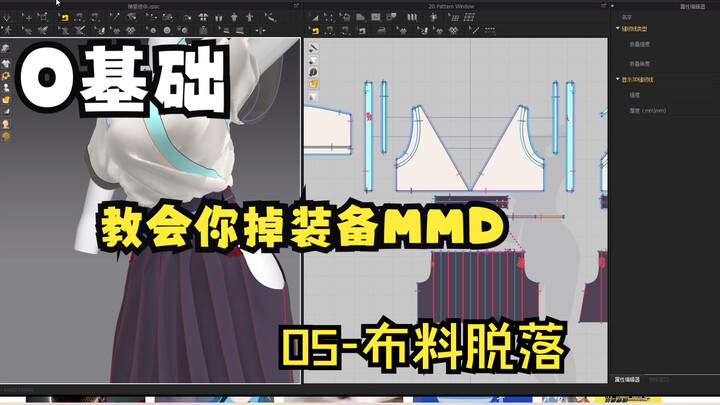
Task: Select the far-right cyan strip pattern piece
Action: pyautogui.click(x=570, y=136)
